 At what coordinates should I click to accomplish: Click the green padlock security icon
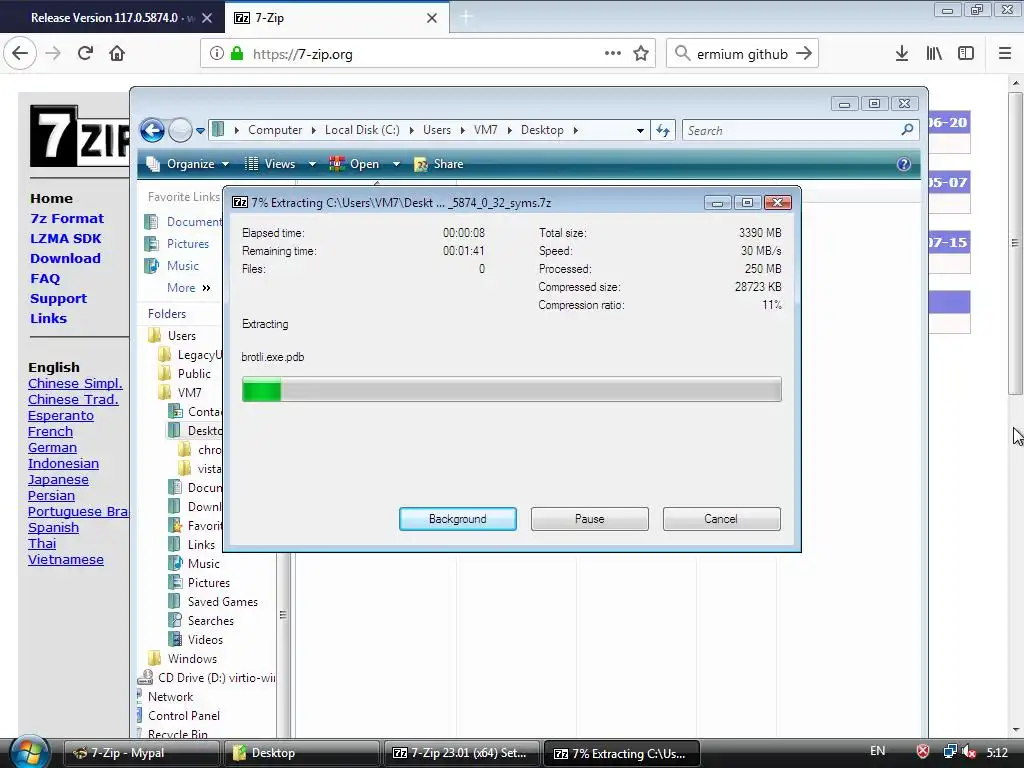pos(237,54)
